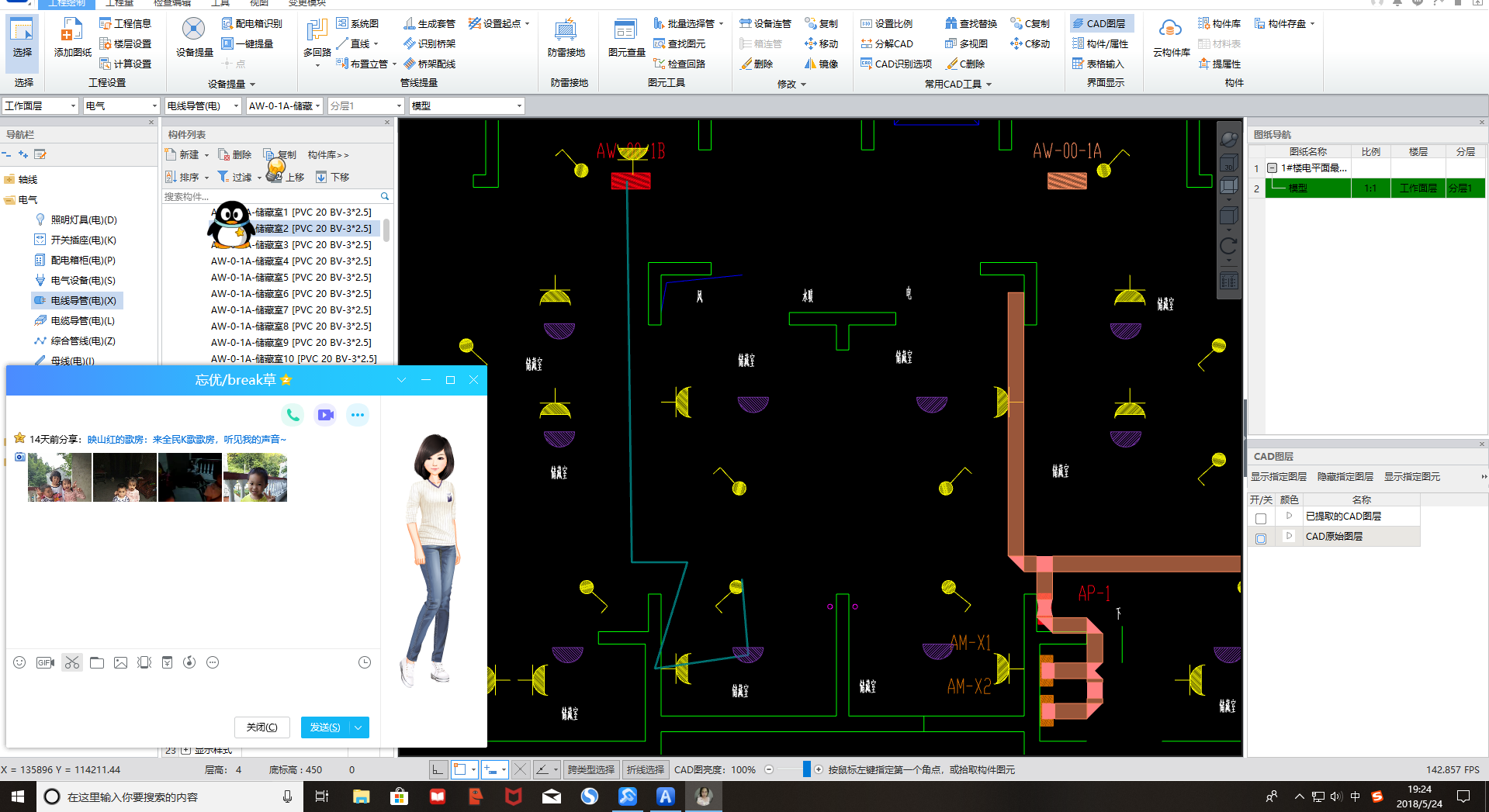The image size is (1489, 812).
Task: Start 配电箱识别 distribution box recognition
Action: click(251, 24)
